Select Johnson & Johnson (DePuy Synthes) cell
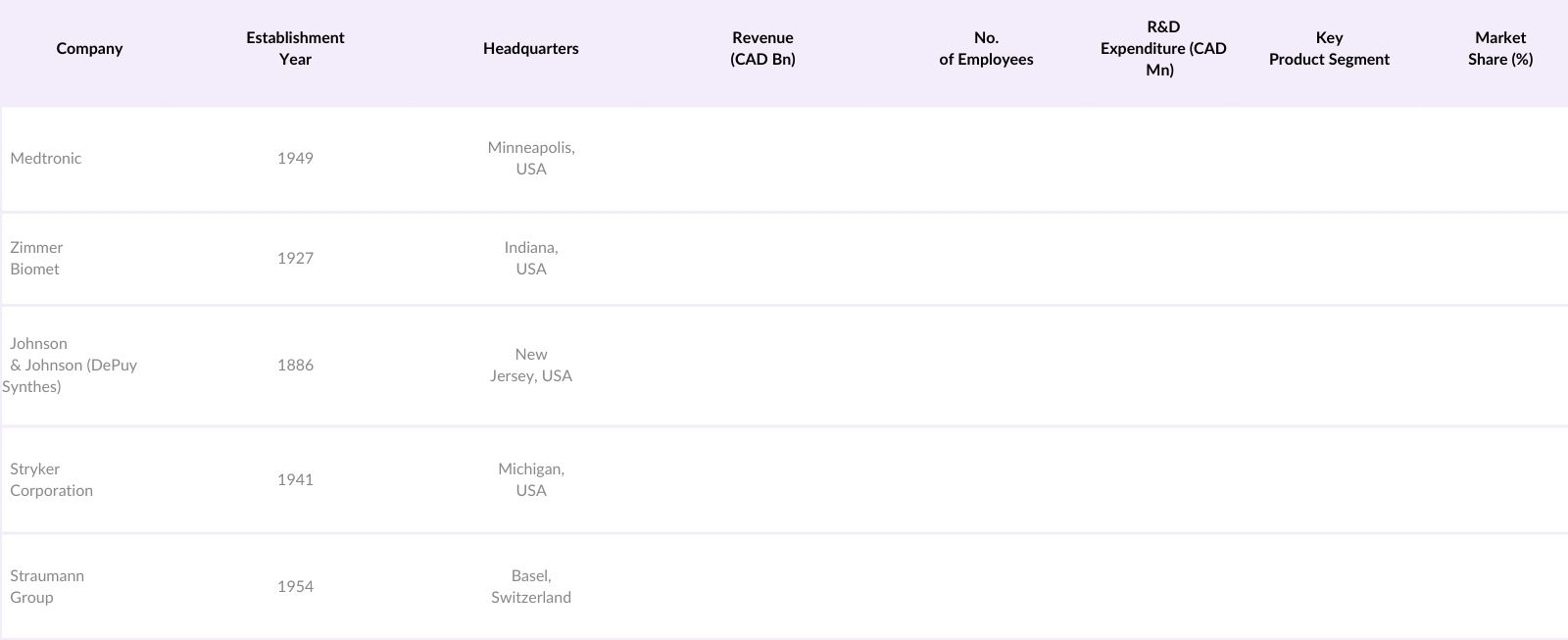1568x640 pixels. pyautogui.click(x=69, y=366)
